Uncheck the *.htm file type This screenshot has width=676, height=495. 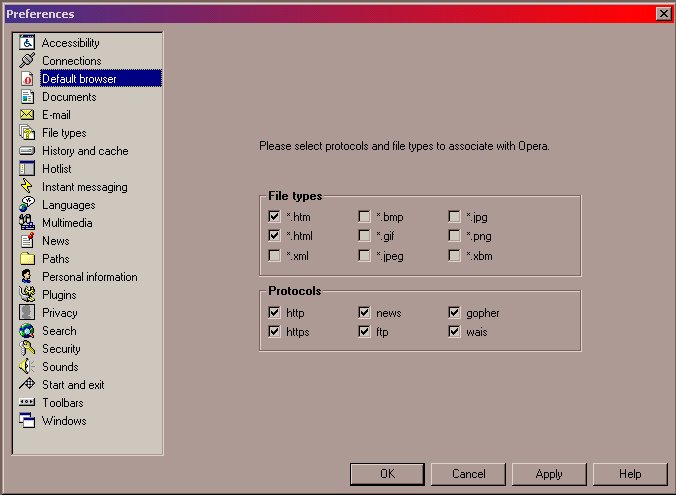coord(274,216)
